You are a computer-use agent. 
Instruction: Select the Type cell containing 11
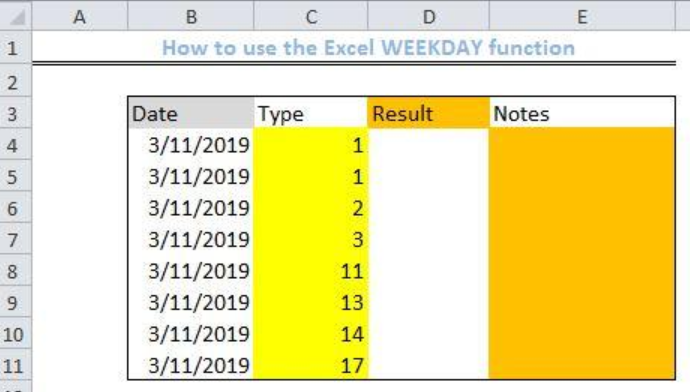[x=311, y=271]
